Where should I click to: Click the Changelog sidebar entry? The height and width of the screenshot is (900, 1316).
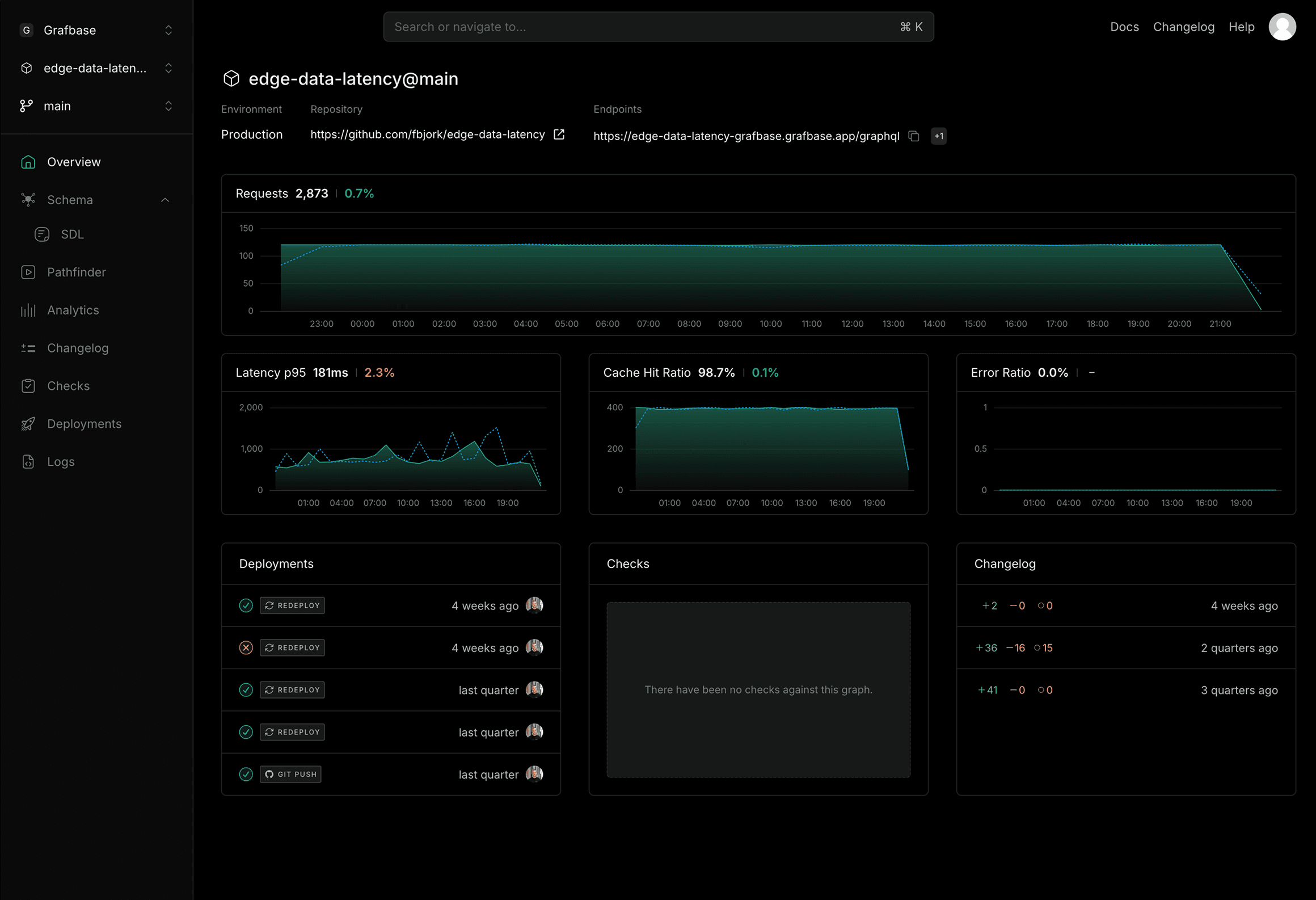78,347
